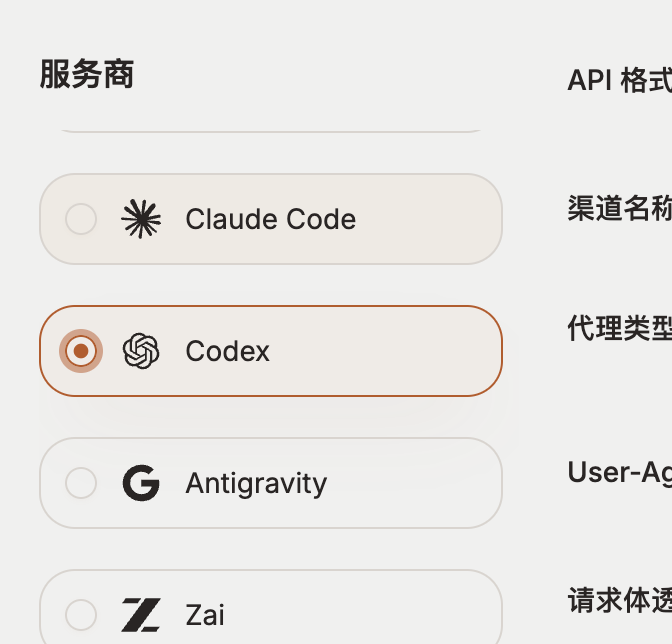Click the Antigravity G logo icon
Screen dimensions: 672x644
pyautogui.click(x=141, y=483)
